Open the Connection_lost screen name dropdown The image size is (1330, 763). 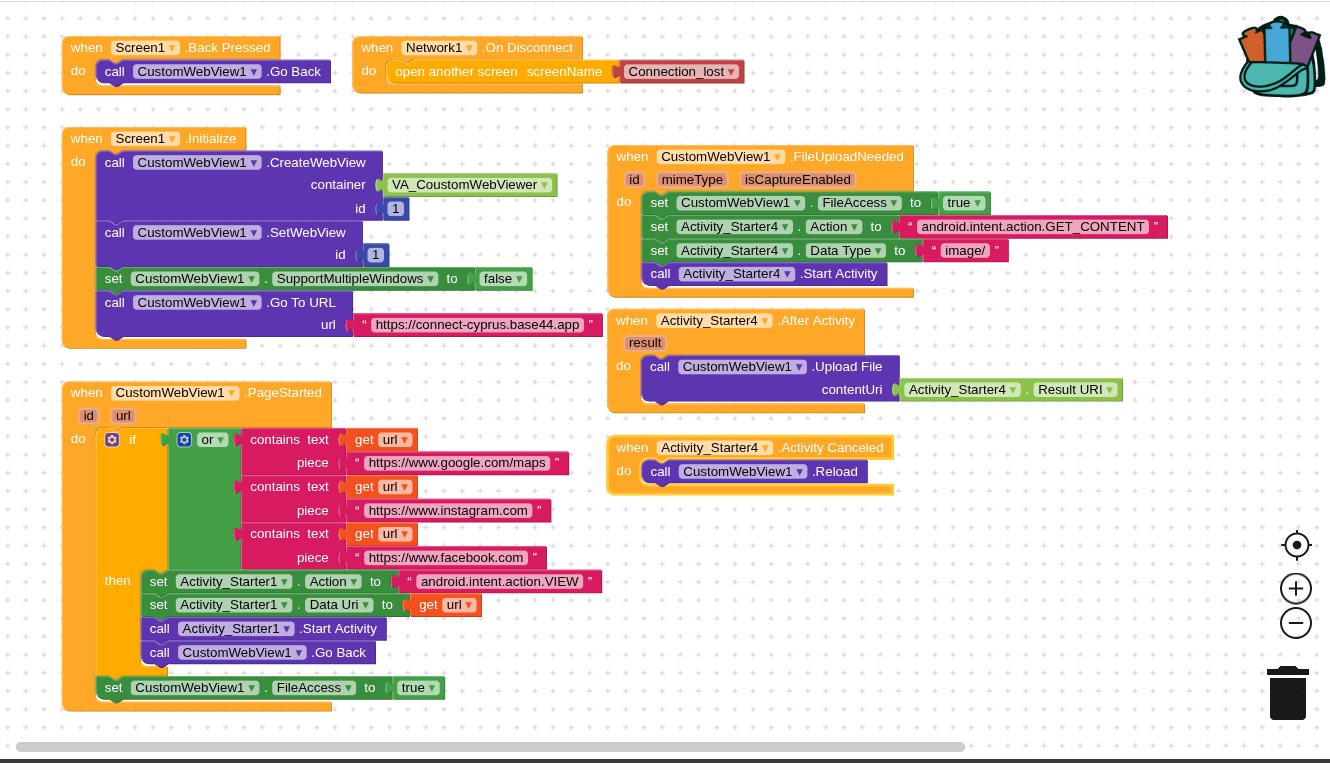(x=733, y=72)
